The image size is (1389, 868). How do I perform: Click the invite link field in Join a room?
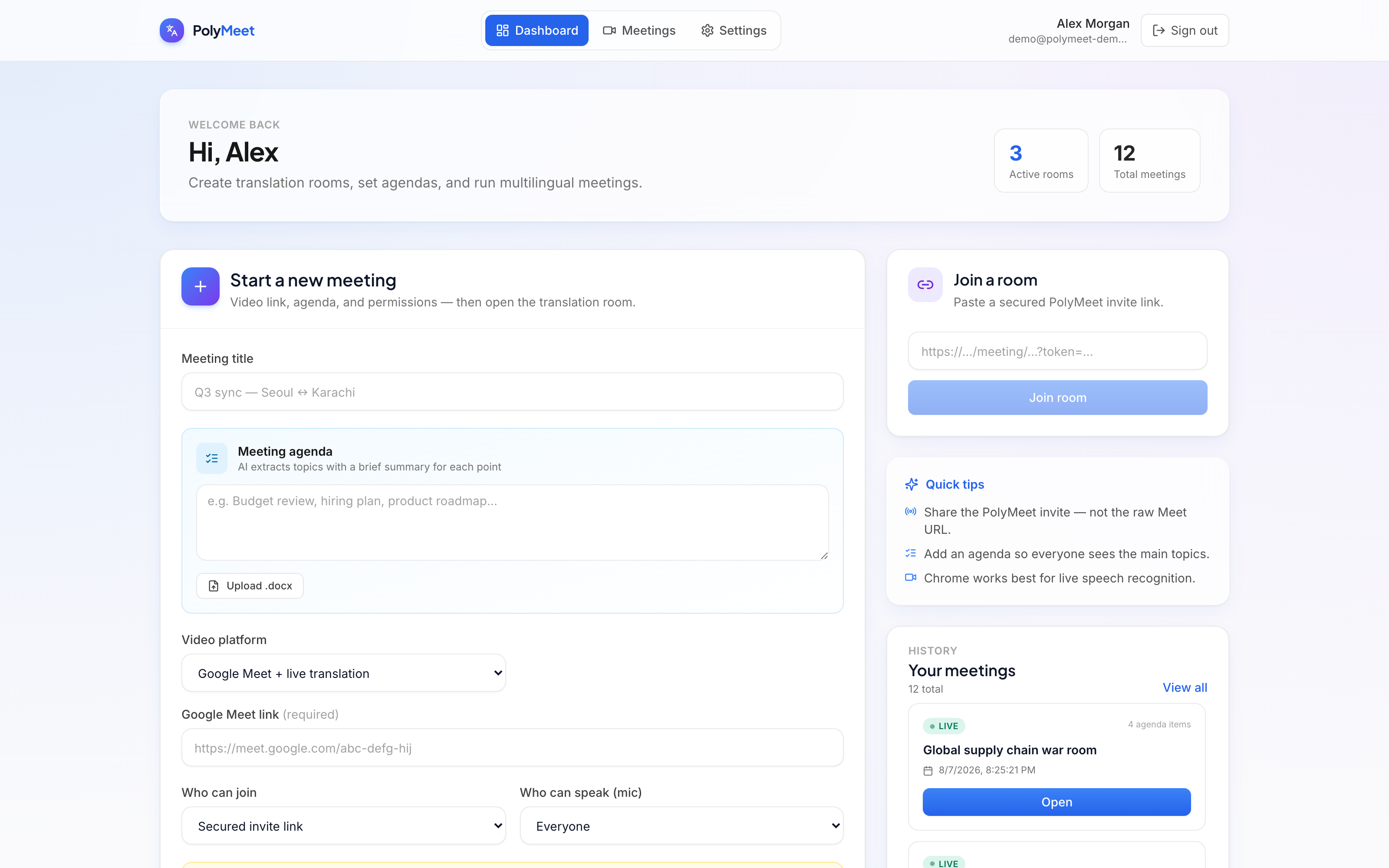pos(1057,351)
